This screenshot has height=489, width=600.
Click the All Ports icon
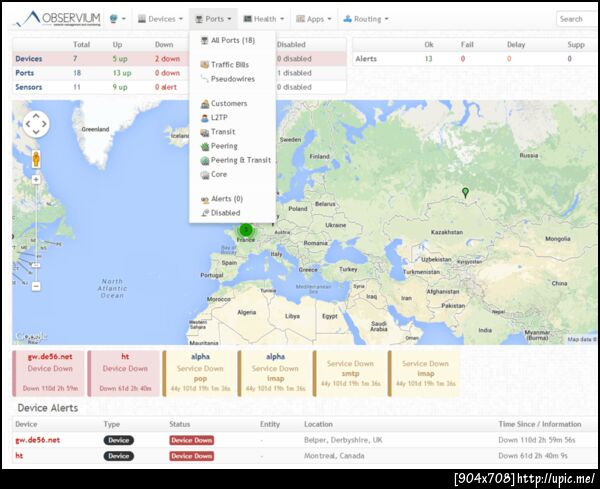(205, 40)
